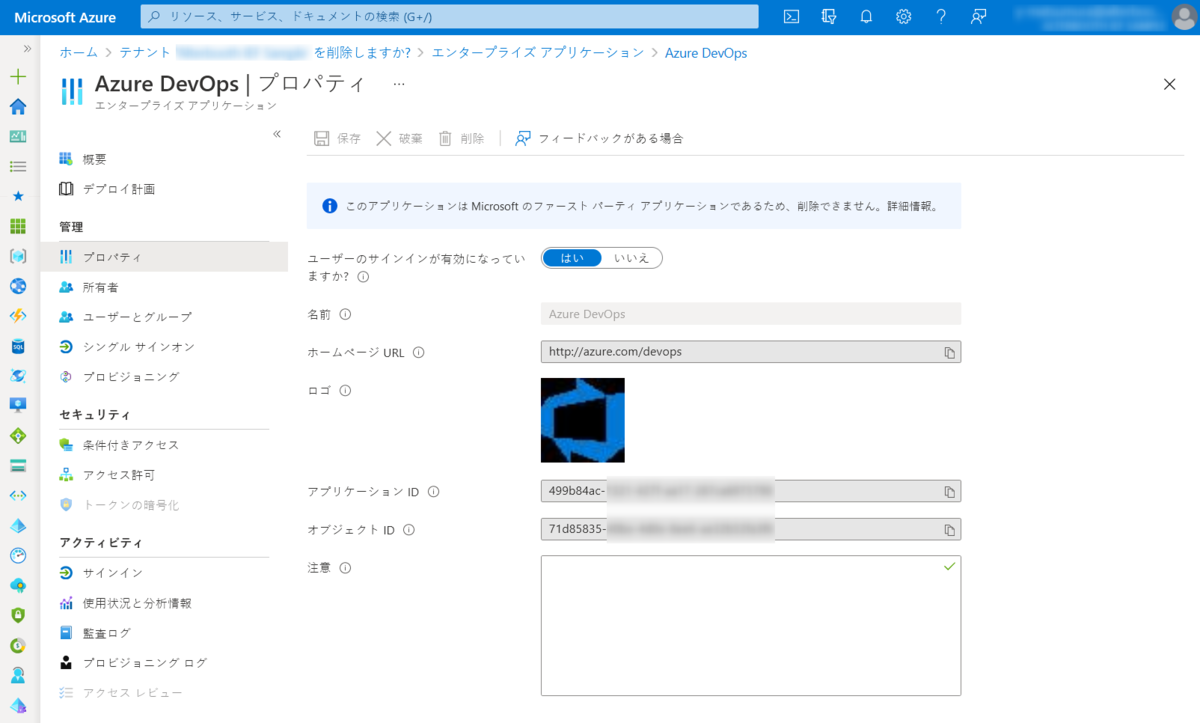Open Cloud Shell icon in top bar
The height and width of the screenshot is (723, 1200).
(791, 17)
